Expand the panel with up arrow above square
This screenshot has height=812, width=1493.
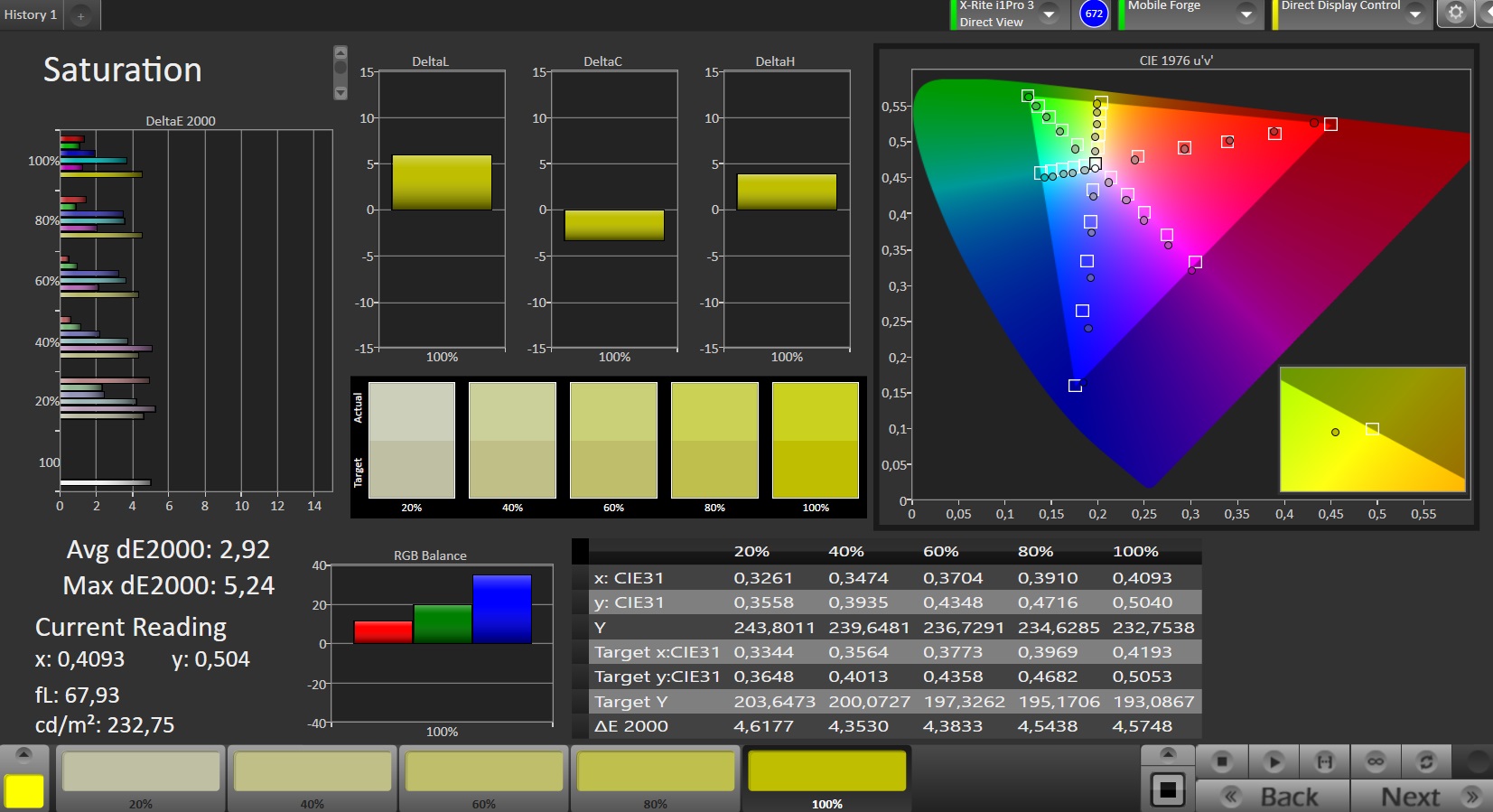pyautogui.click(x=1168, y=754)
